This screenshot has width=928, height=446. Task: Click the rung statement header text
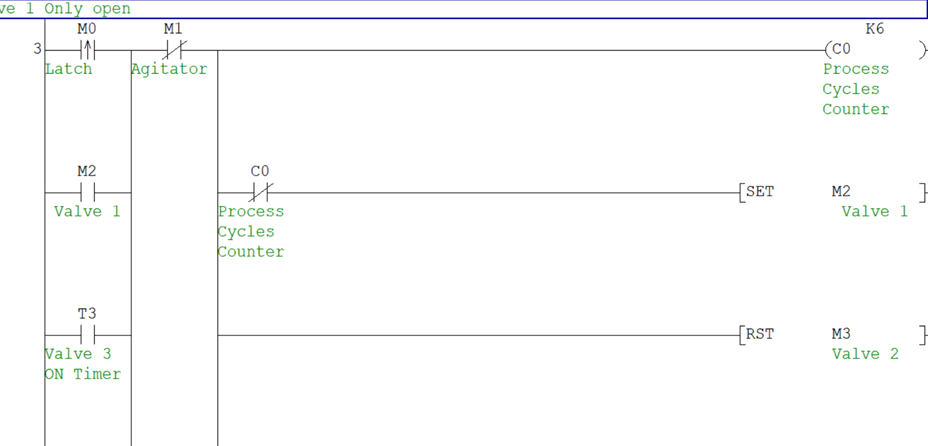pyautogui.click(x=65, y=9)
